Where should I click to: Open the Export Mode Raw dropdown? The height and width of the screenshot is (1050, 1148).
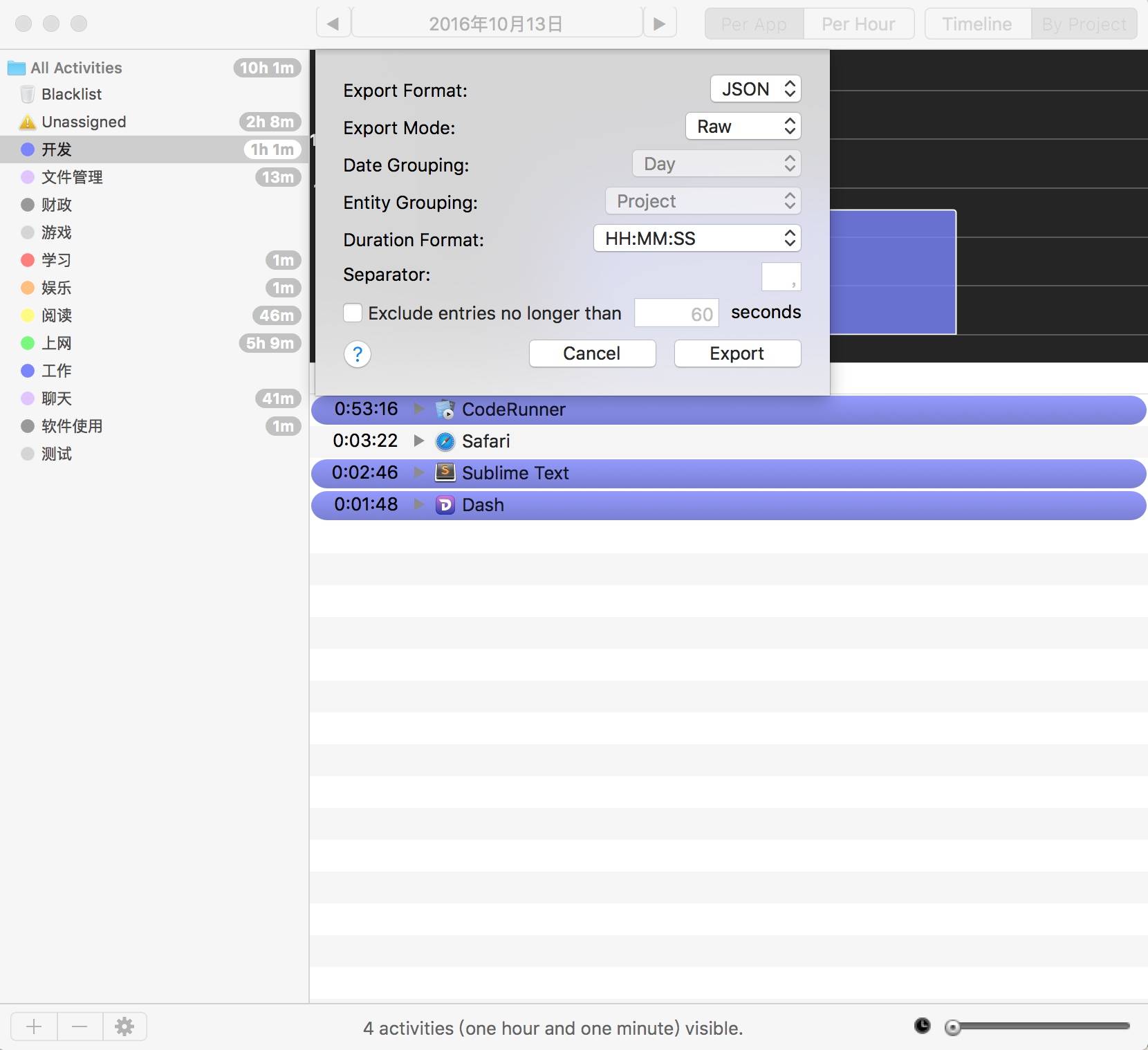743,127
